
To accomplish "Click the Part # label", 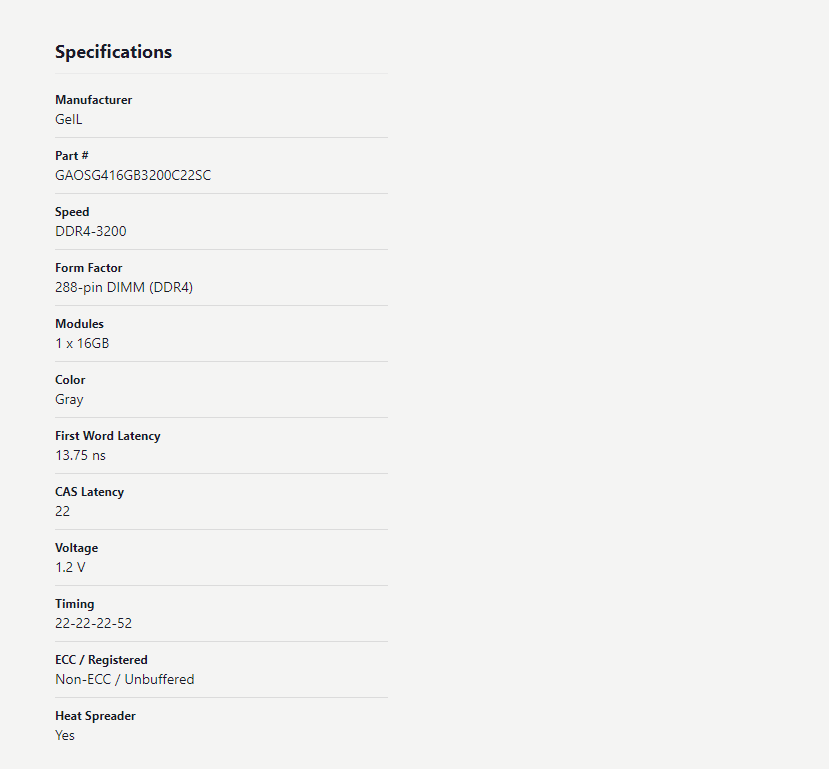I will pyautogui.click(x=71, y=156).
